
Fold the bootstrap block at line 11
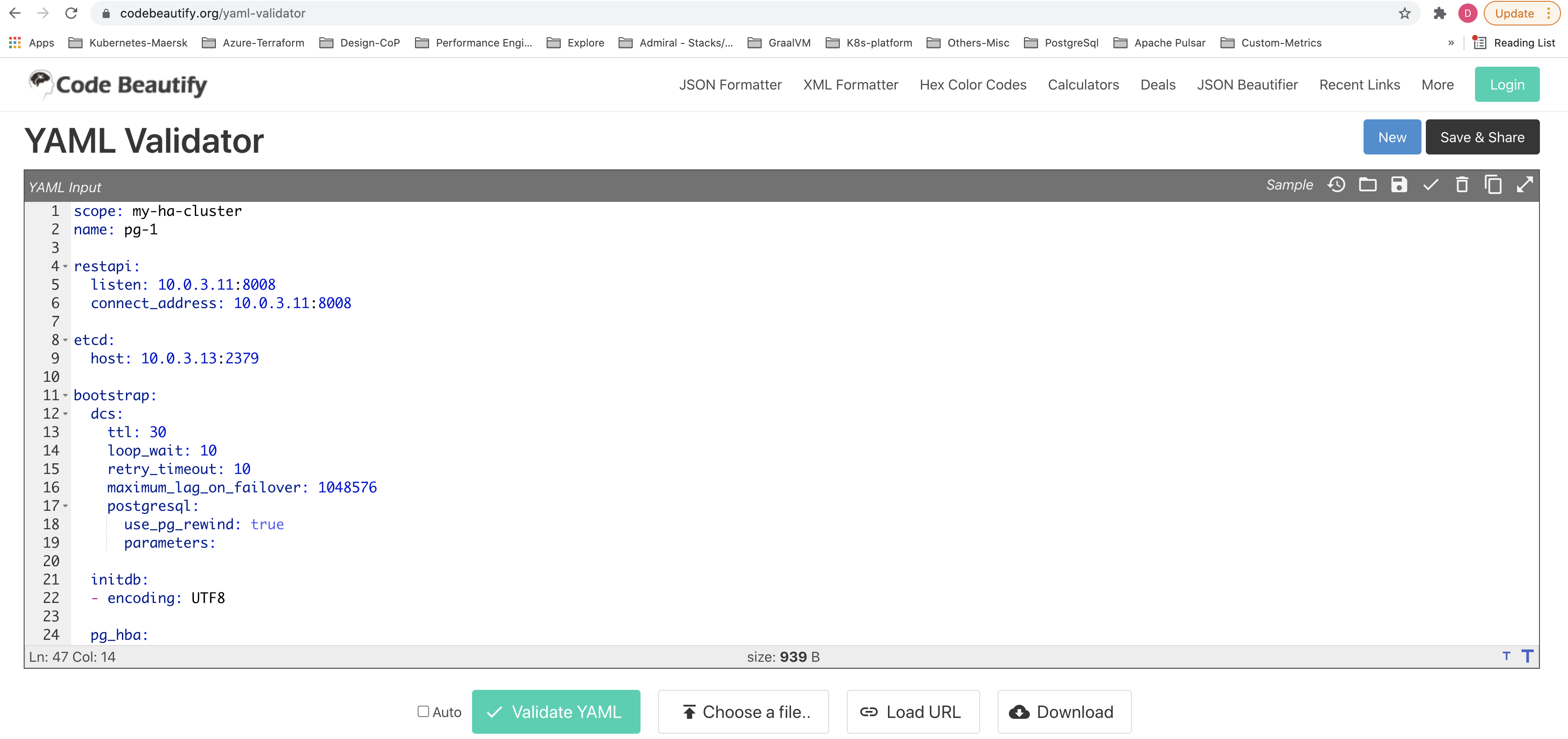tap(66, 396)
